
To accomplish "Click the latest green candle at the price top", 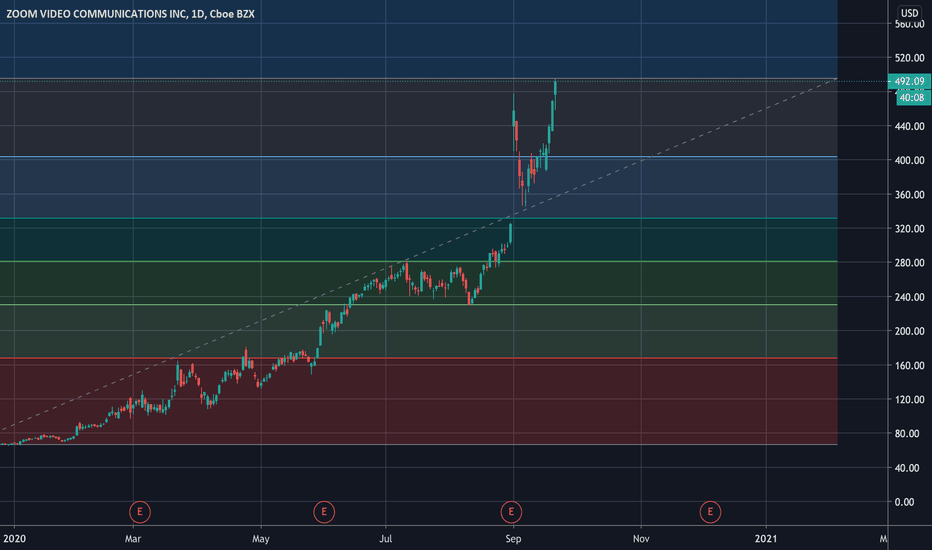I will (555, 87).
